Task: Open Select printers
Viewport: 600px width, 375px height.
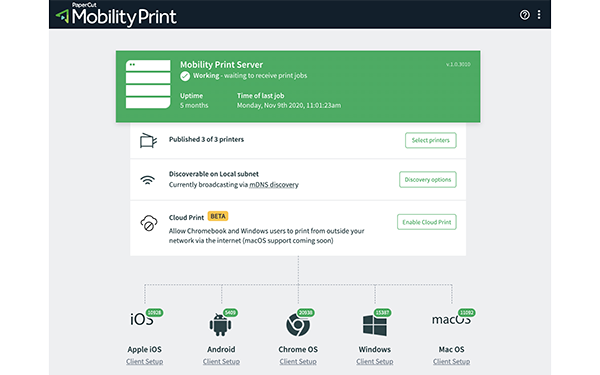Action: point(430,140)
